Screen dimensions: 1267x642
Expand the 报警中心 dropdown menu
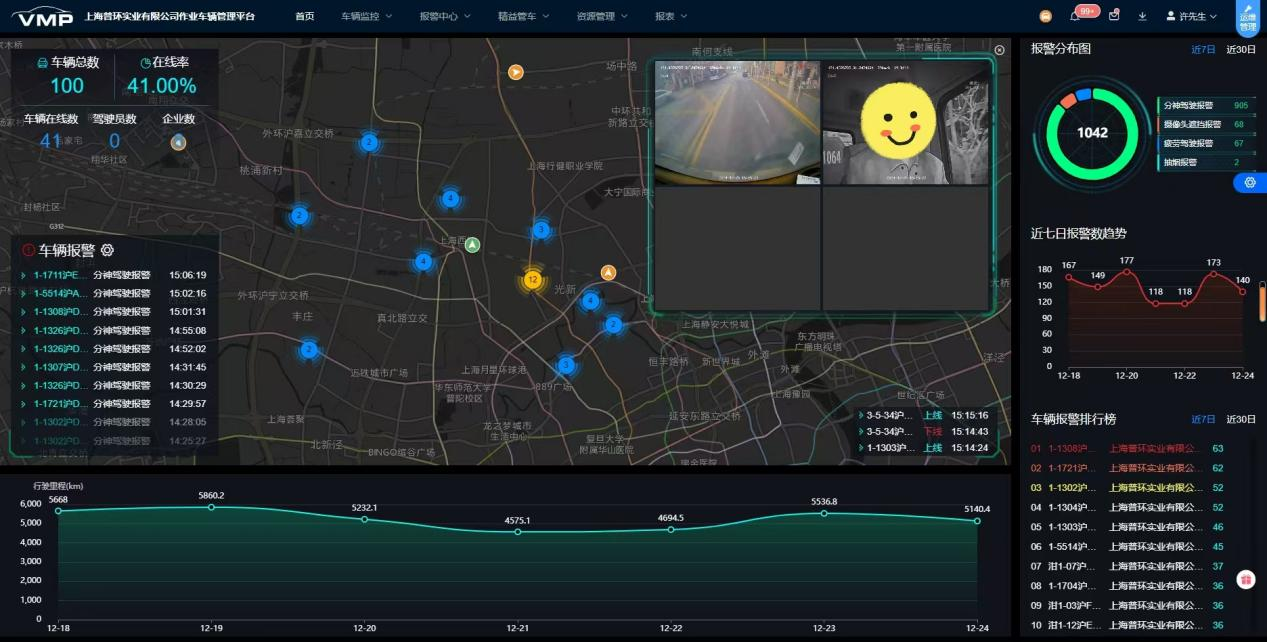pos(445,16)
